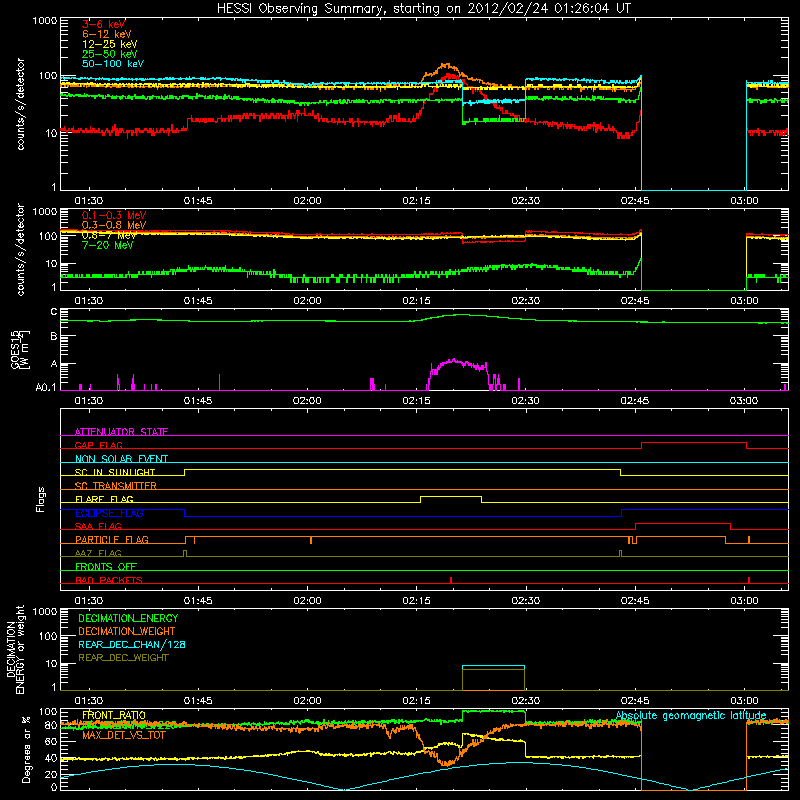Click the REAR_DEC_CHAN/128 legend label

132,644
